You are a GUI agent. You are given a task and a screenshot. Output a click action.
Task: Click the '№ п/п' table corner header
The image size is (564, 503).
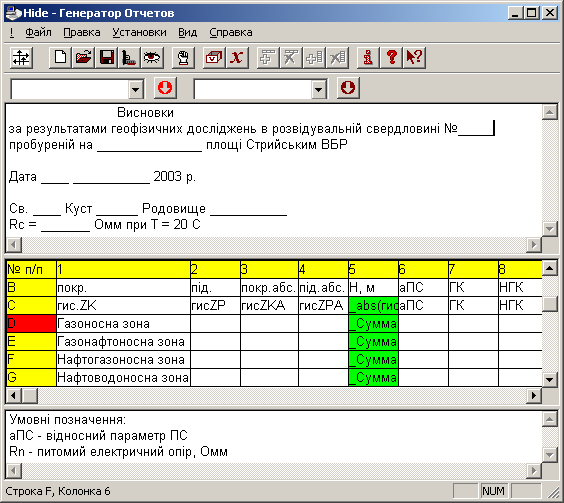31,269
